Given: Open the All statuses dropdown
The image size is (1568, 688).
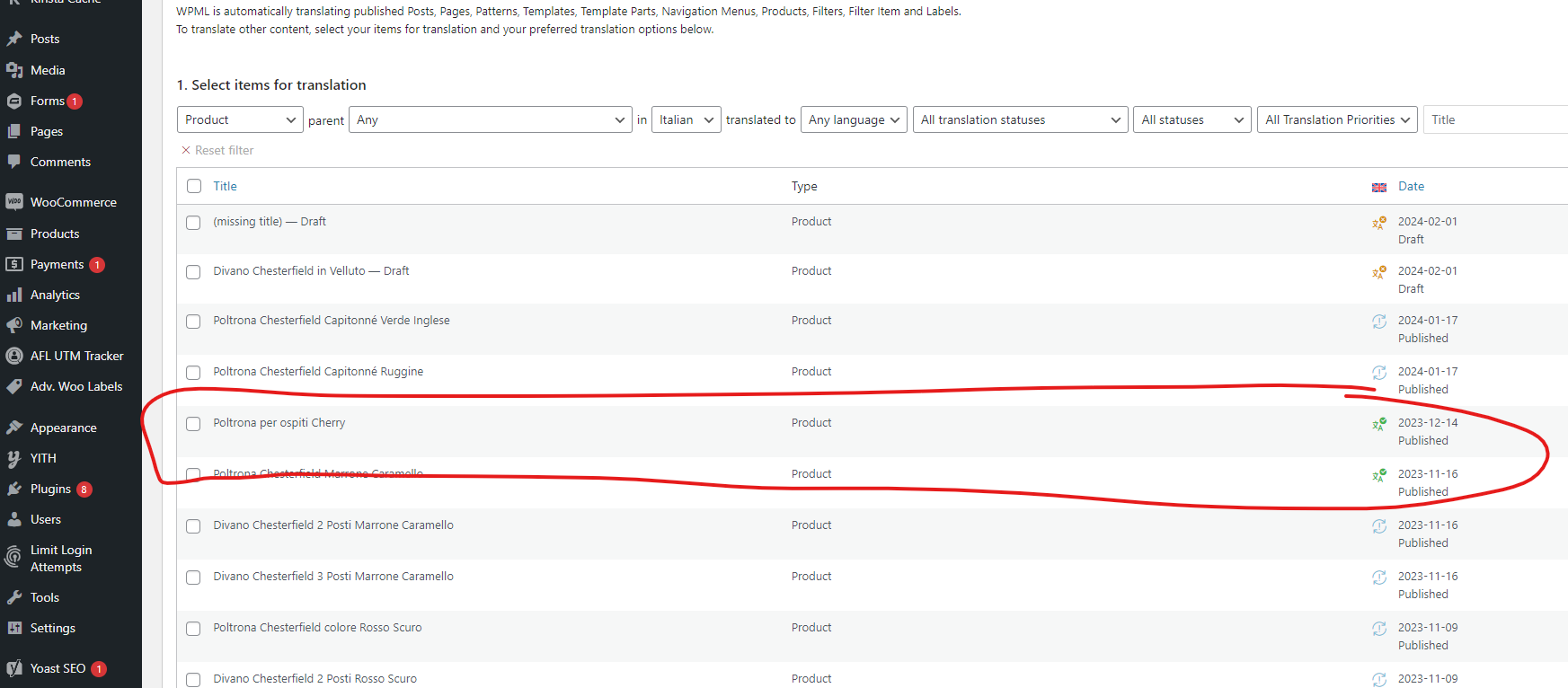Looking at the screenshot, I should (1192, 119).
